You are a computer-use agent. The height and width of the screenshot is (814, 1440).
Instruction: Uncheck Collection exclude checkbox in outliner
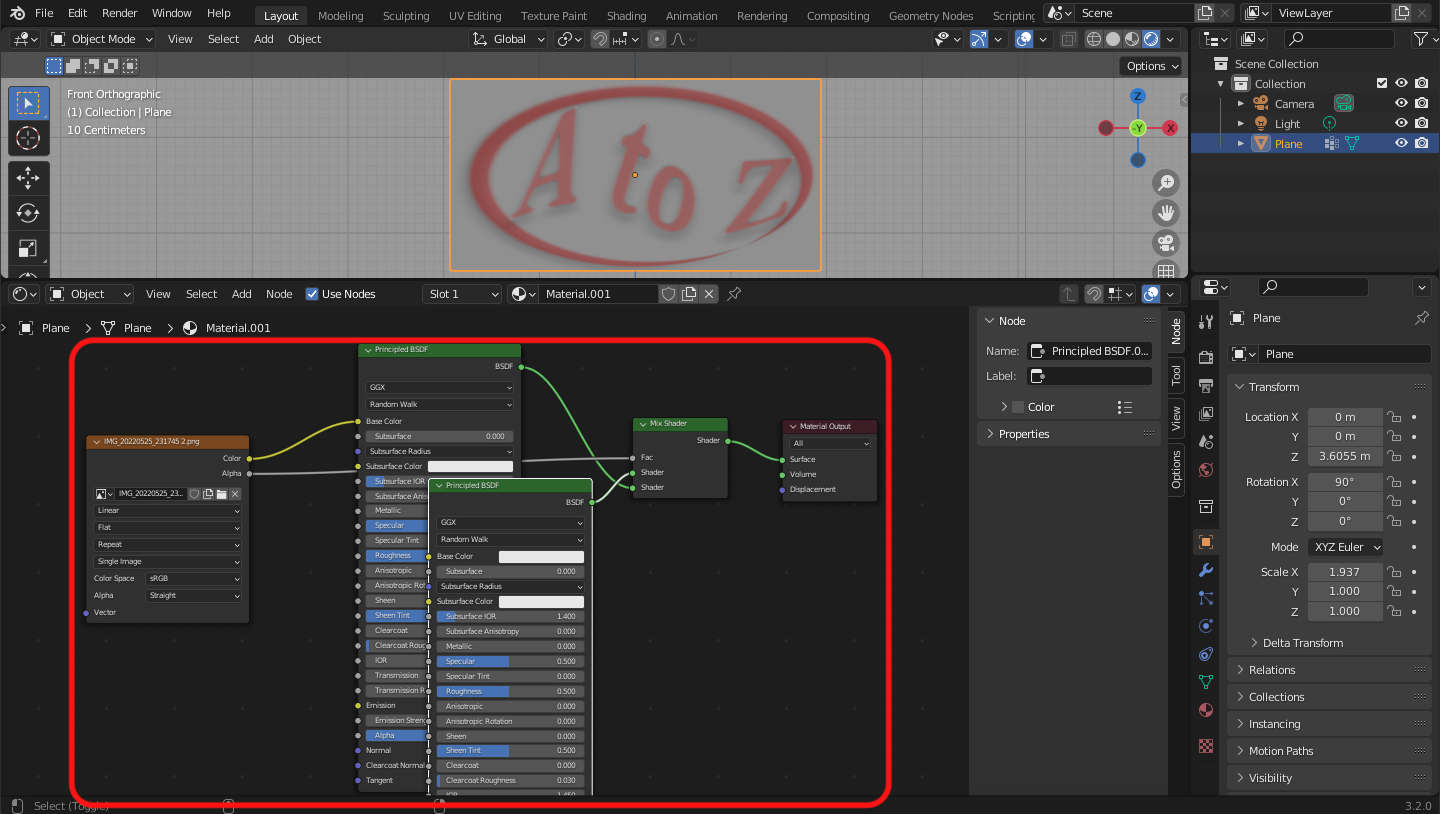[x=1382, y=84]
